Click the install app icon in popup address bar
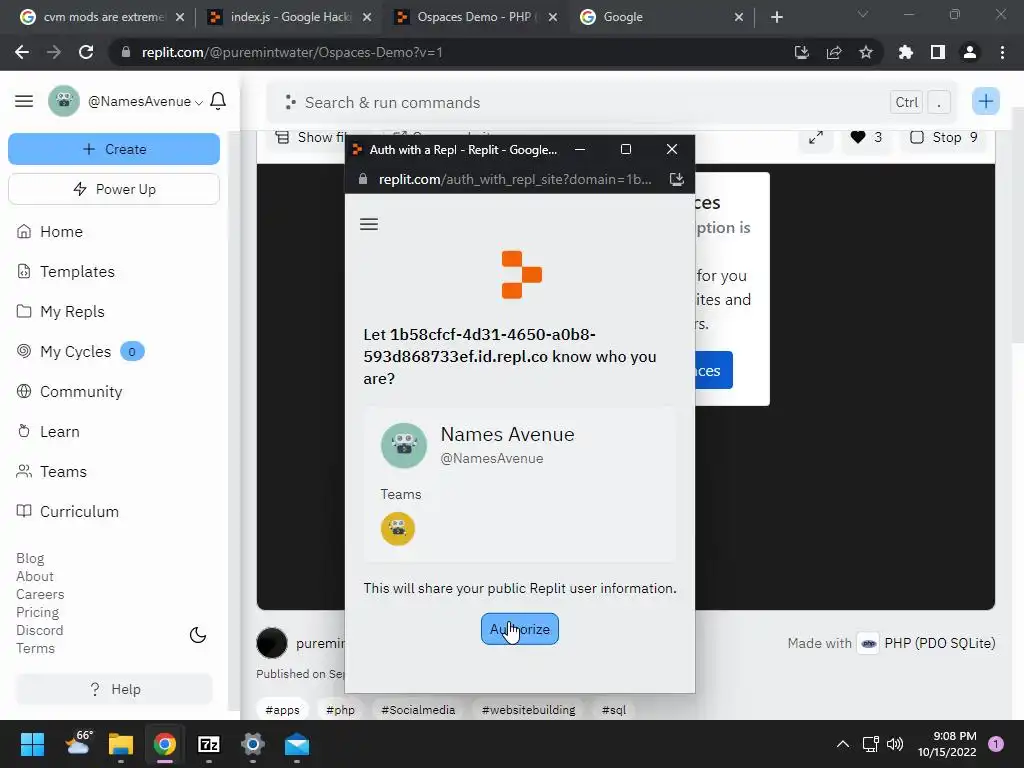The height and width of the screenshot is (768, 1024). (x=677, y=179)
